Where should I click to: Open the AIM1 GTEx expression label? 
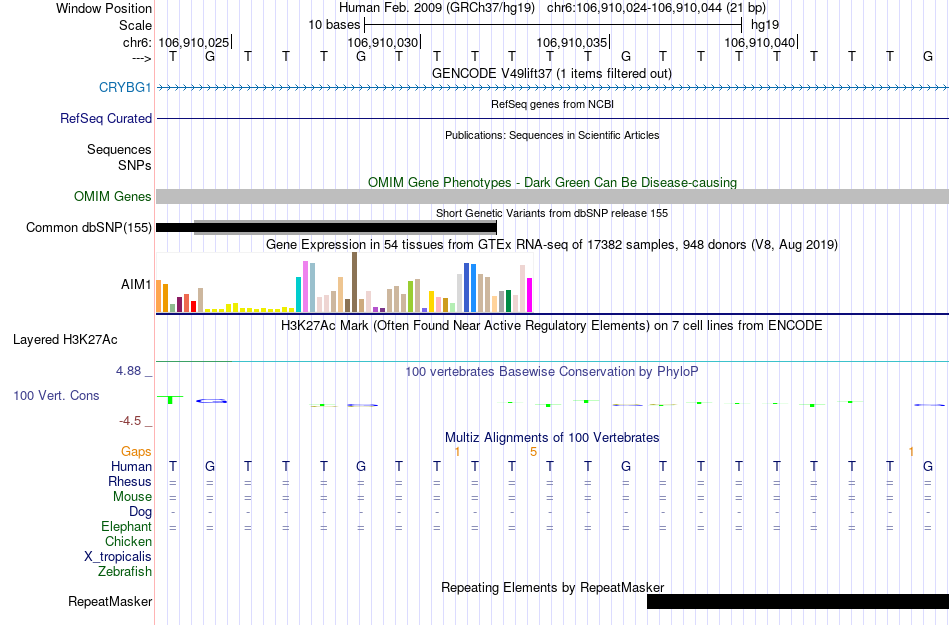tap(136, 284)
